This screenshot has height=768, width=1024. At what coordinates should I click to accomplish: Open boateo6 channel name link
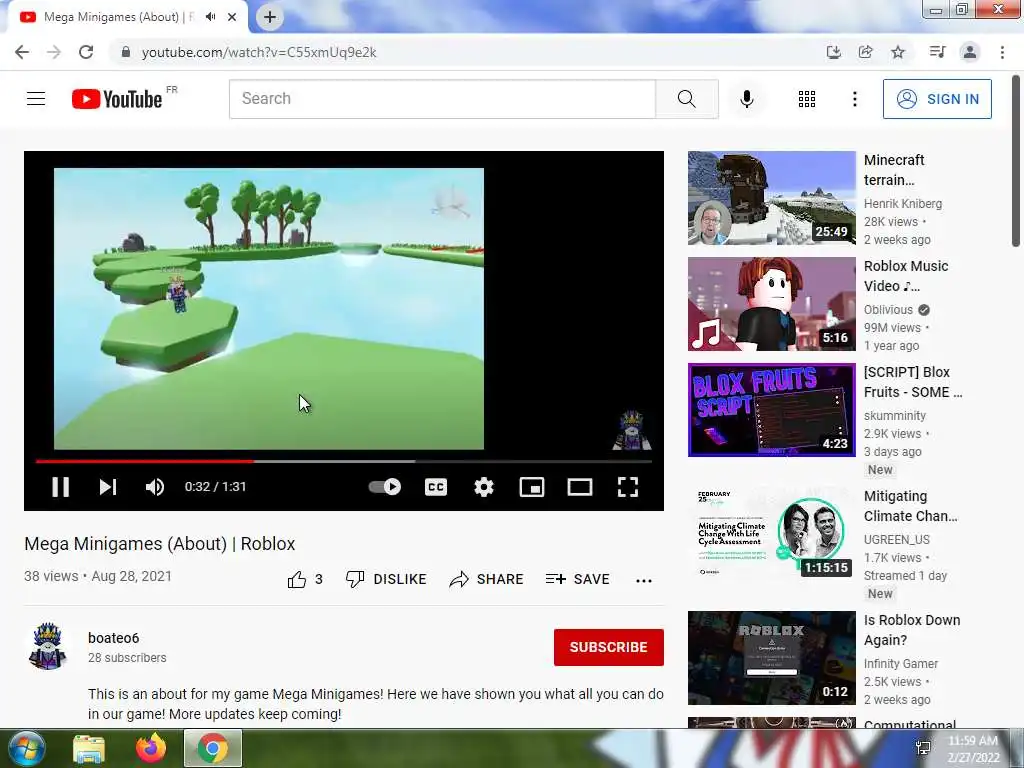pos(114,638)
